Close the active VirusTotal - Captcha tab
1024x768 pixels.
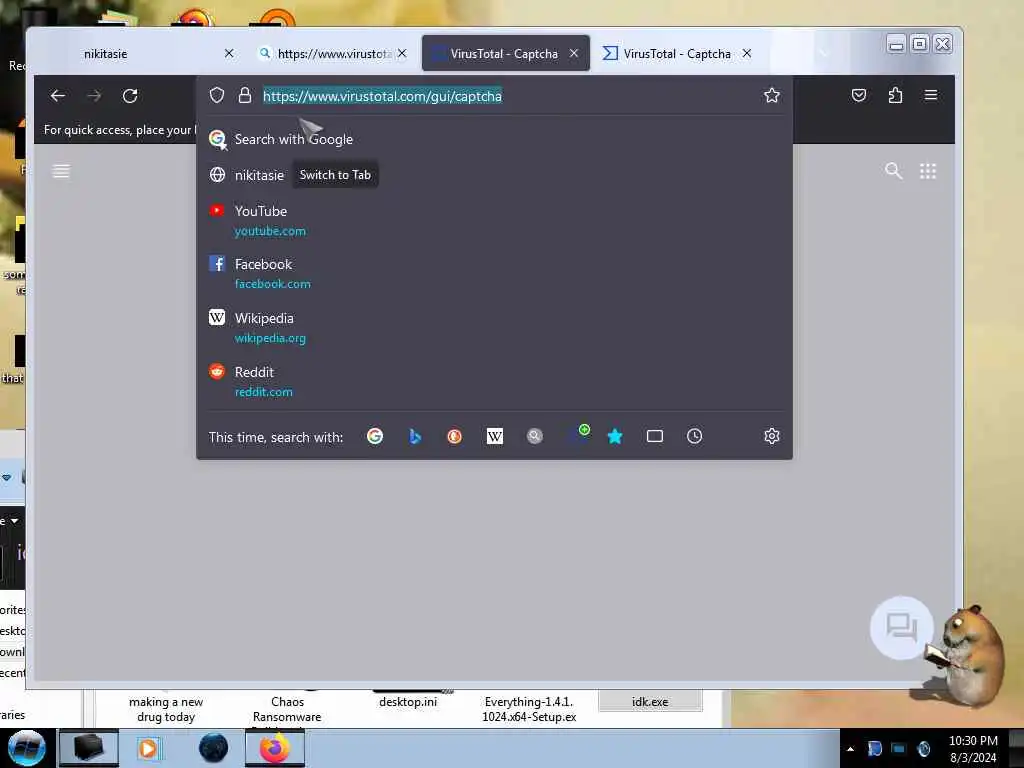coord(573,54)
